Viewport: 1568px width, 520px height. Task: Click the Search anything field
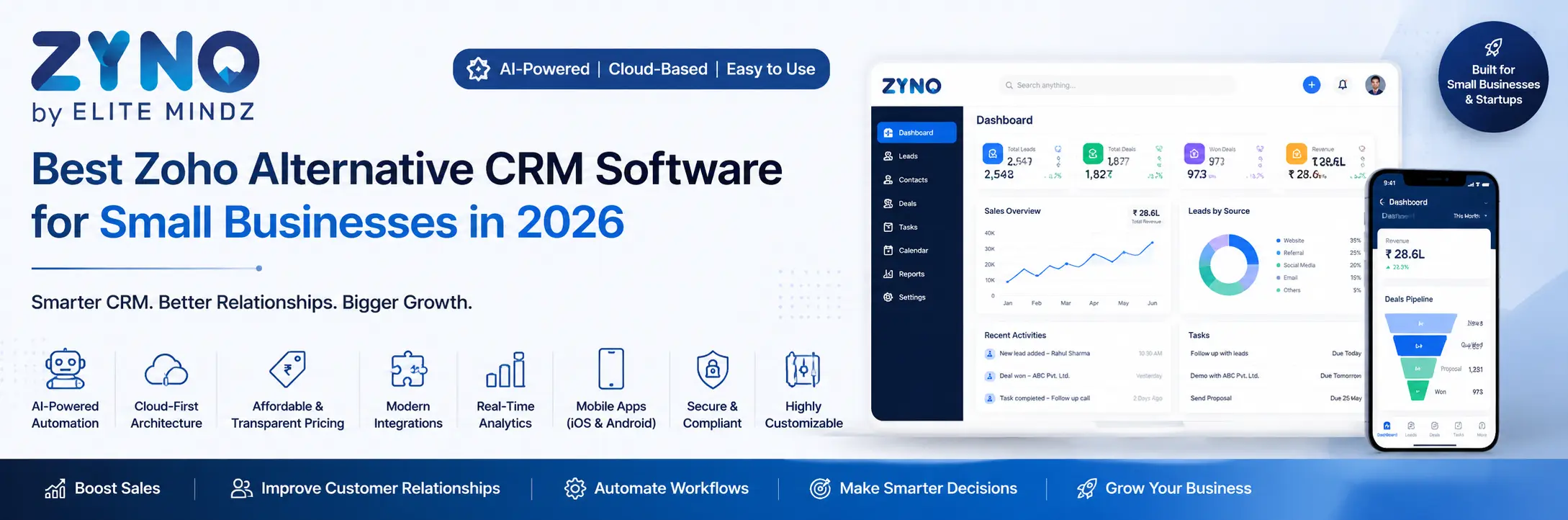(x=1117, y=85)
